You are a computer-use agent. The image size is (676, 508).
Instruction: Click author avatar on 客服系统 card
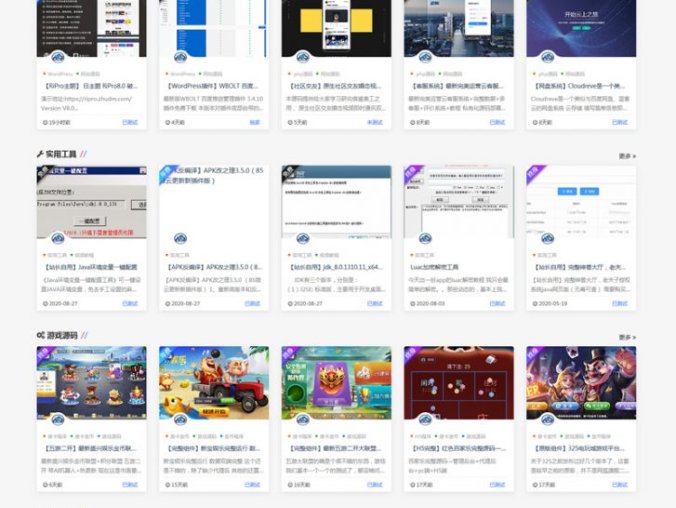(425, 57)
